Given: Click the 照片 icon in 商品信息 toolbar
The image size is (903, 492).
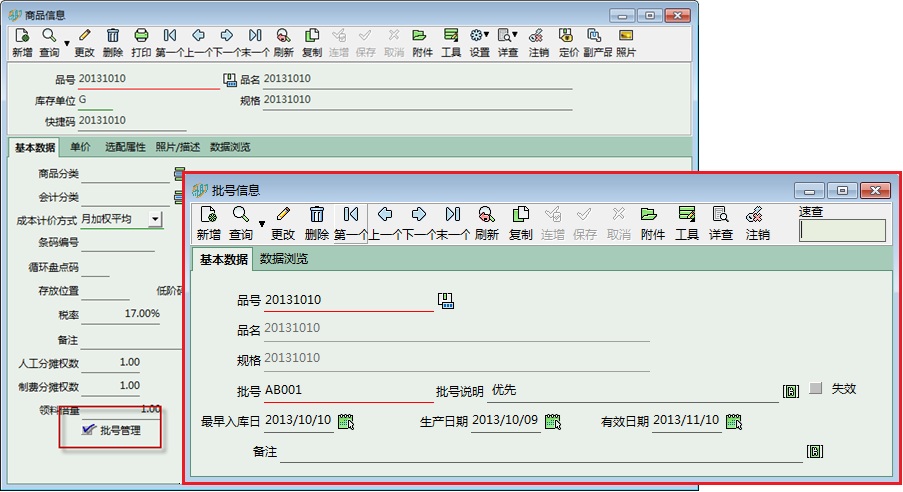Looking at the screenshot, I should coord(625,36).
